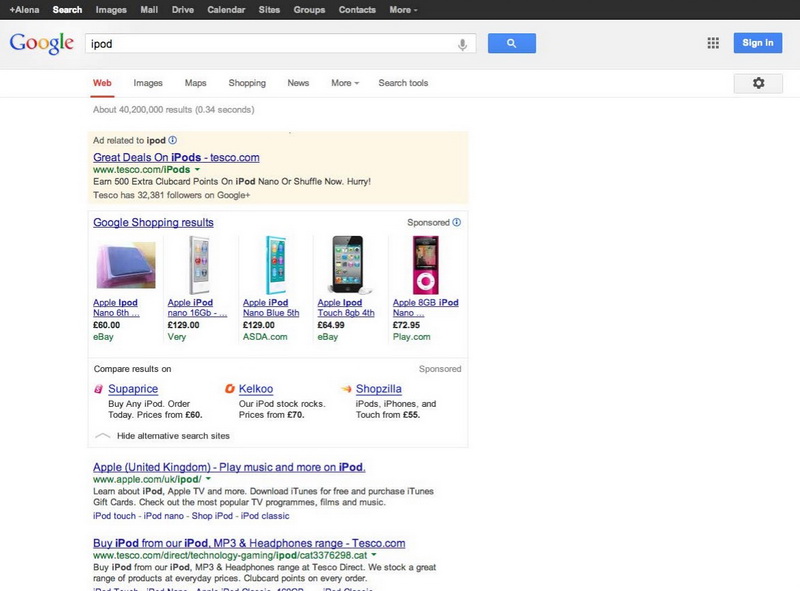The width and height of the screenshot is (800, 591).
Task: Open Apple Ipod Nano 6th product link
Action: (116, 308)
